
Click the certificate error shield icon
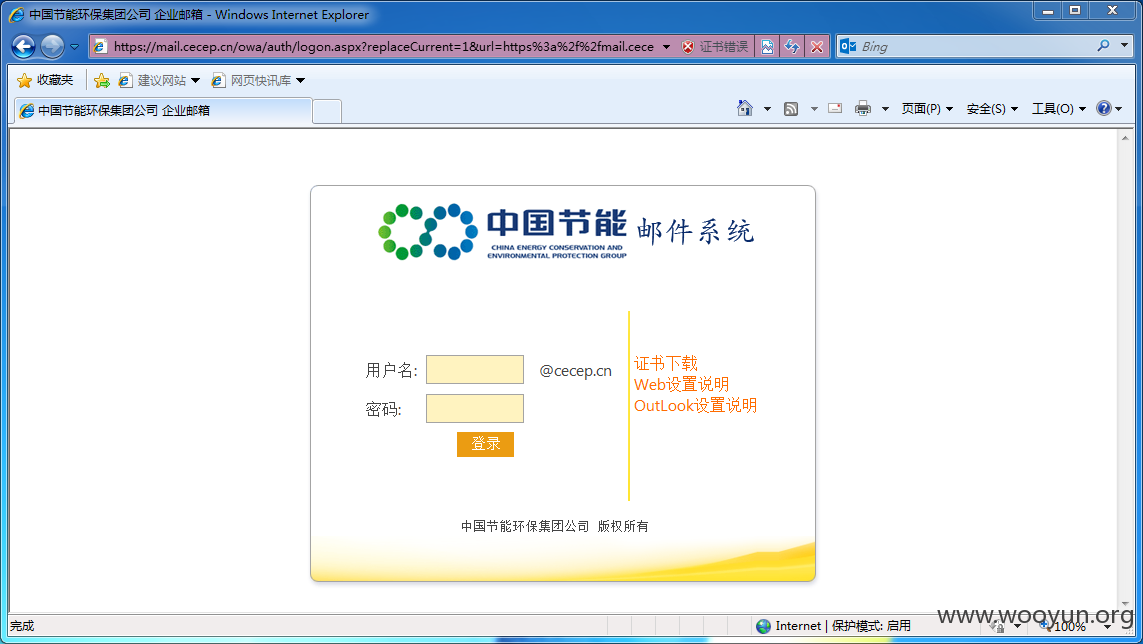[688, 47]
